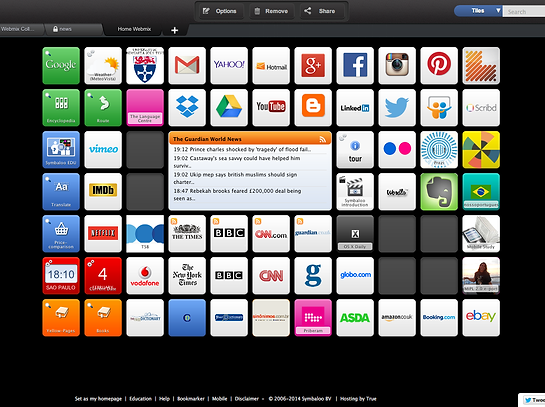Open the Dropbox tile
Viewport: 545px width, 407px height.
point(187,108)
